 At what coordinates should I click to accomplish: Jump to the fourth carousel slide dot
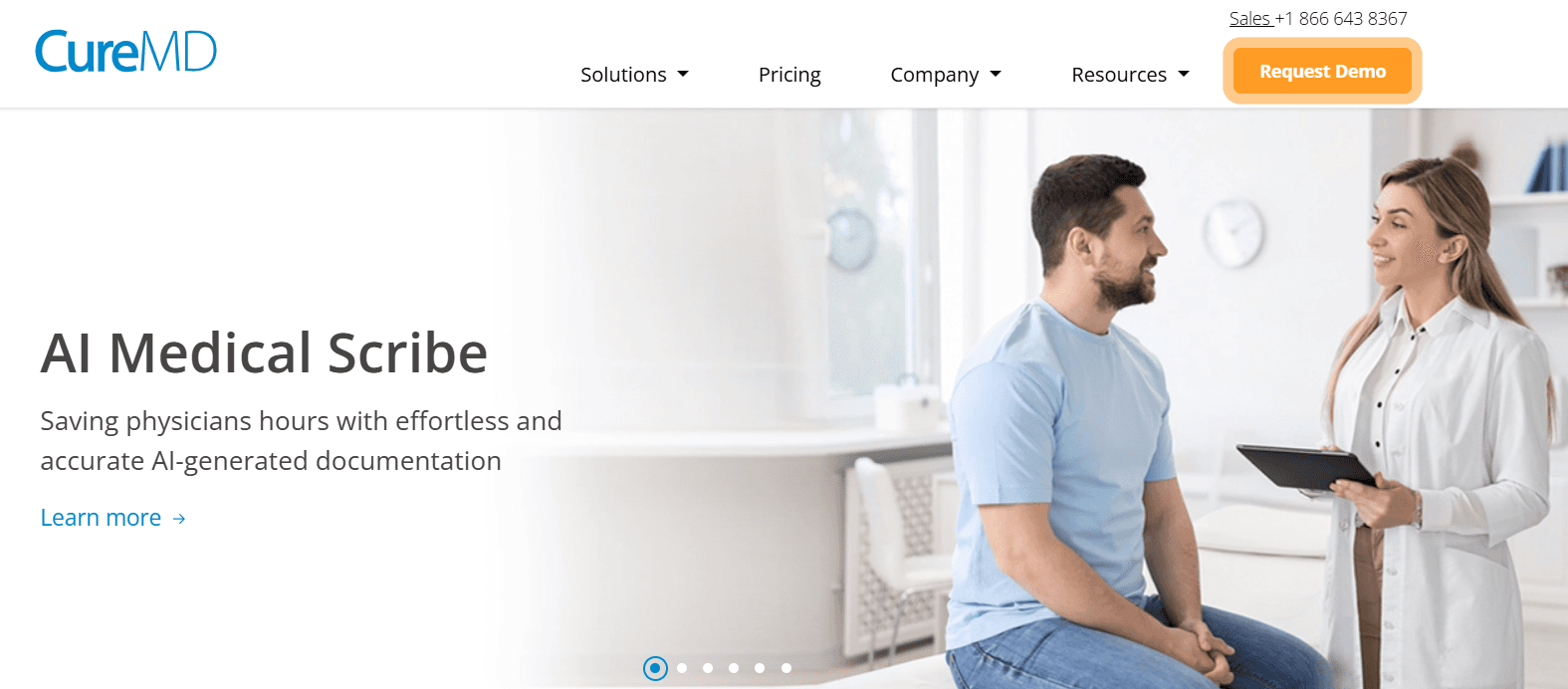pyautogui.click(x=734, y=668)
